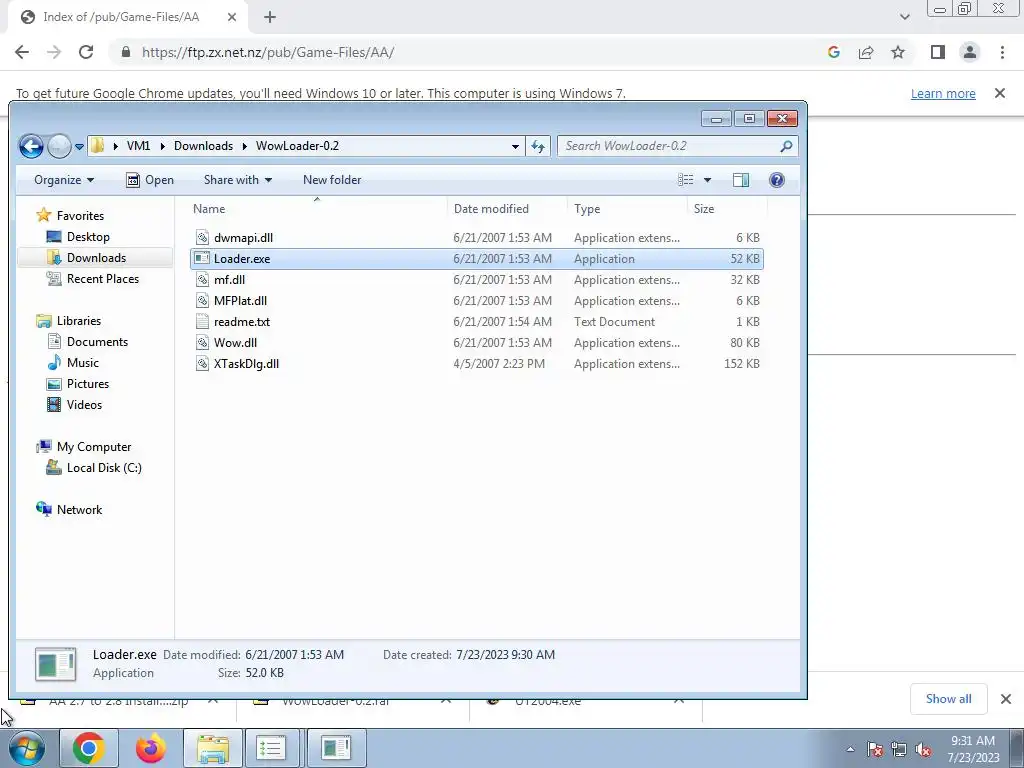1024x768 pixels.
Task: Open the Organize menu
Action: click(64, 180)
